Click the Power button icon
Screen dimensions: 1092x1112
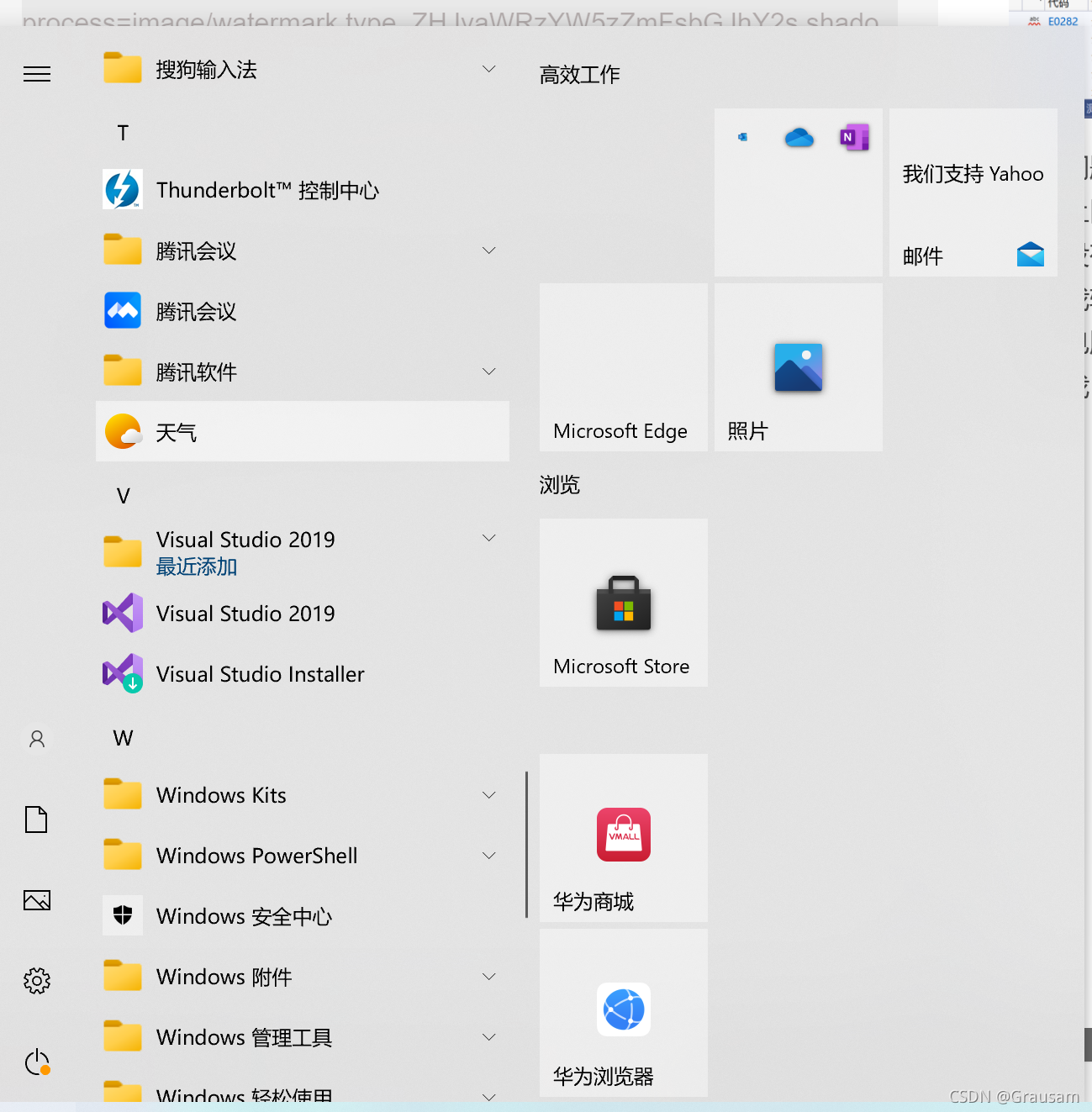pos(37,1062)
